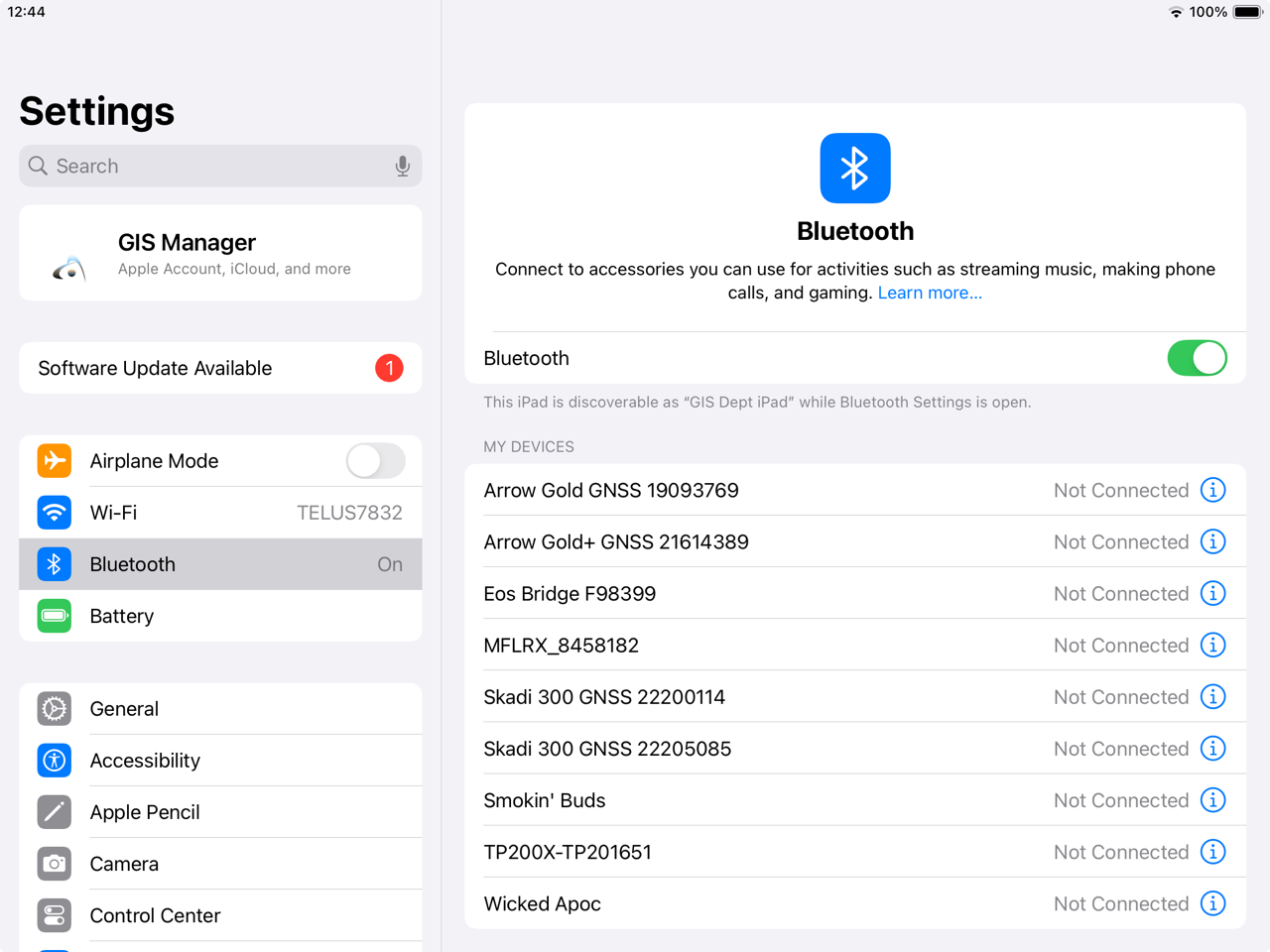
Task: Tap the large Bluetooth header icon
Action: (x=855, y=168)
